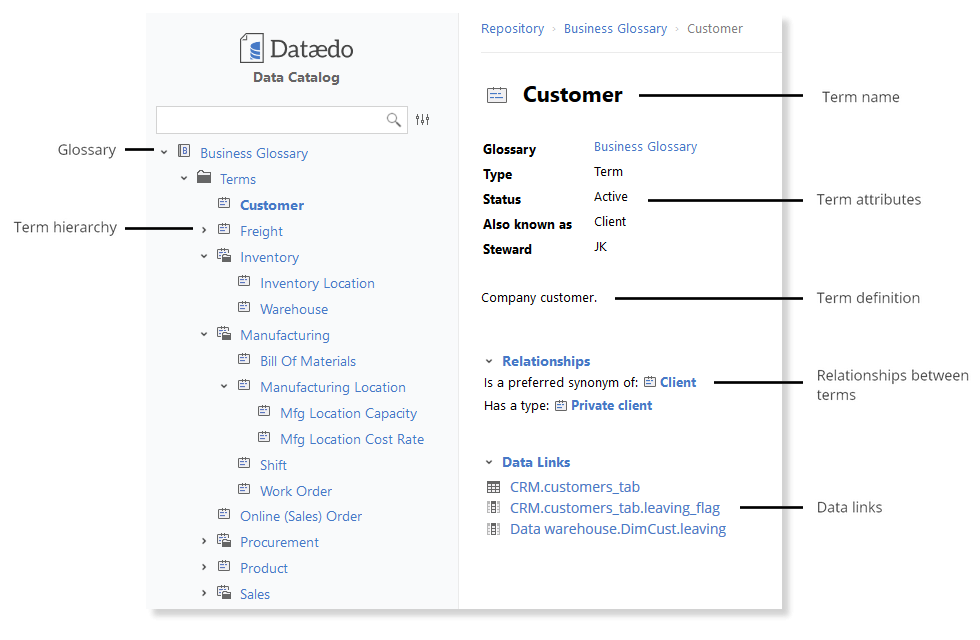Viewport: 980px width, 640px height.
Task: Click the 'Company customer.' definition text
Action: 539,298
